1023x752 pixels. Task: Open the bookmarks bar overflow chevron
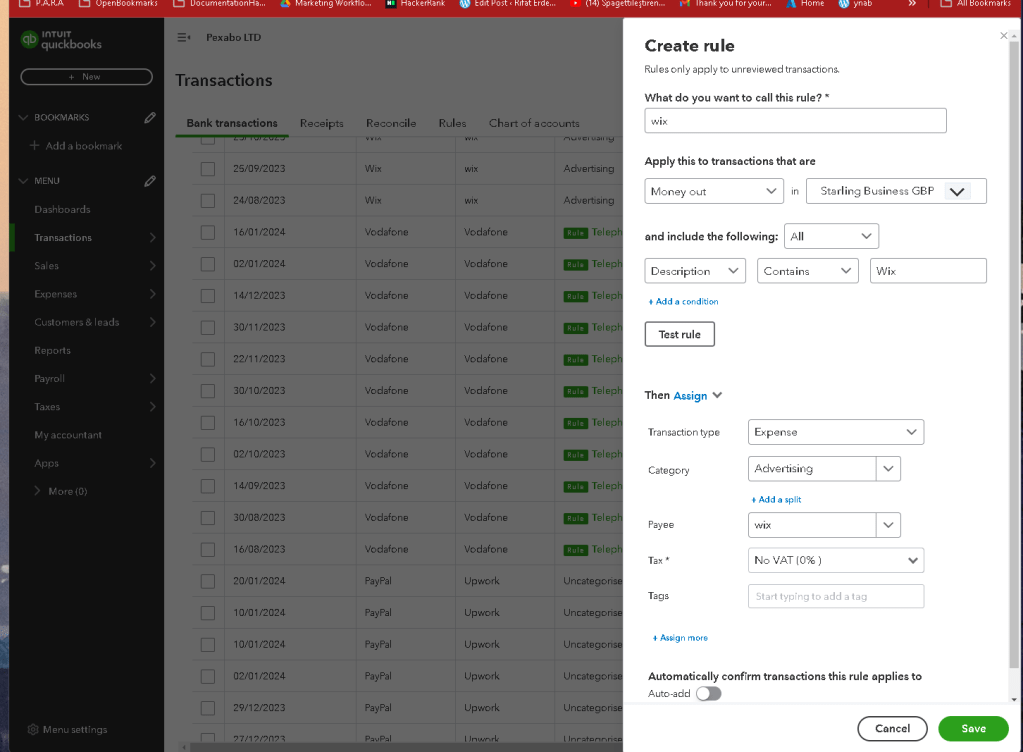point(912,4)
